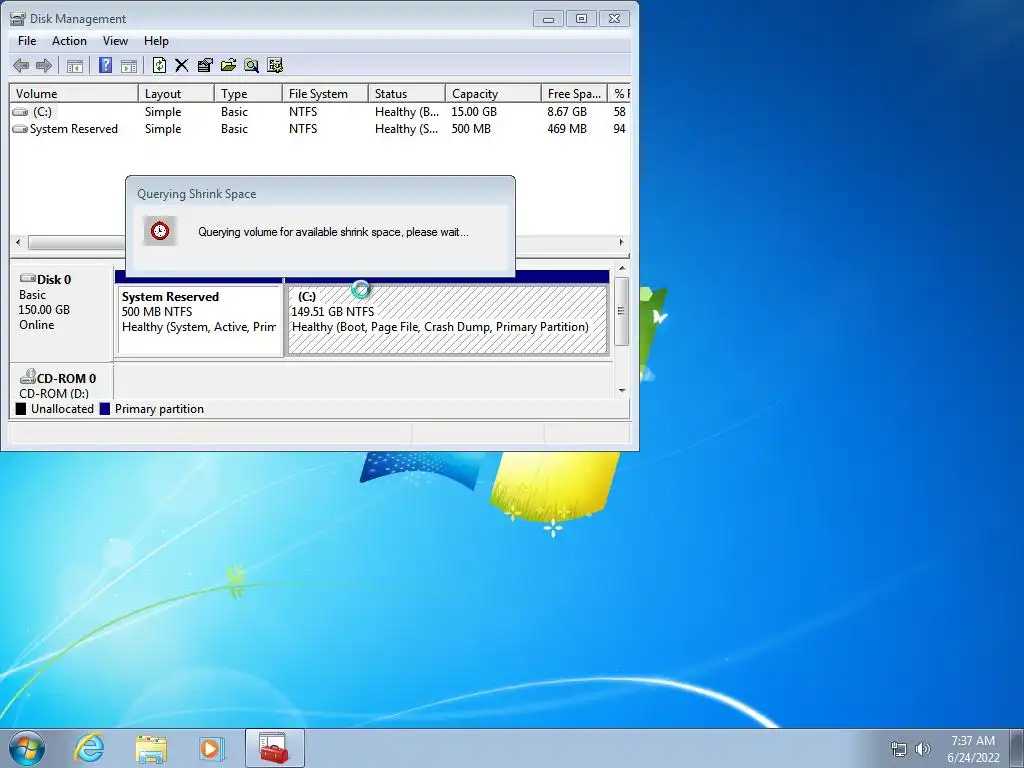Click the Healthy (S... status cell for System Reserved
1024x768 pixels.
tap(406, 129)
